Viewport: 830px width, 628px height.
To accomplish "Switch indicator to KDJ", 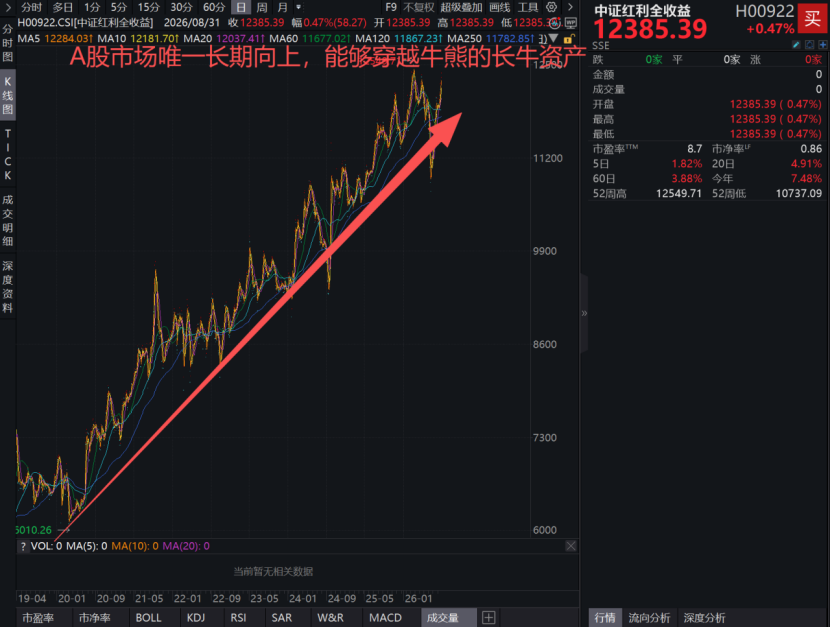I will coord(196,617).
